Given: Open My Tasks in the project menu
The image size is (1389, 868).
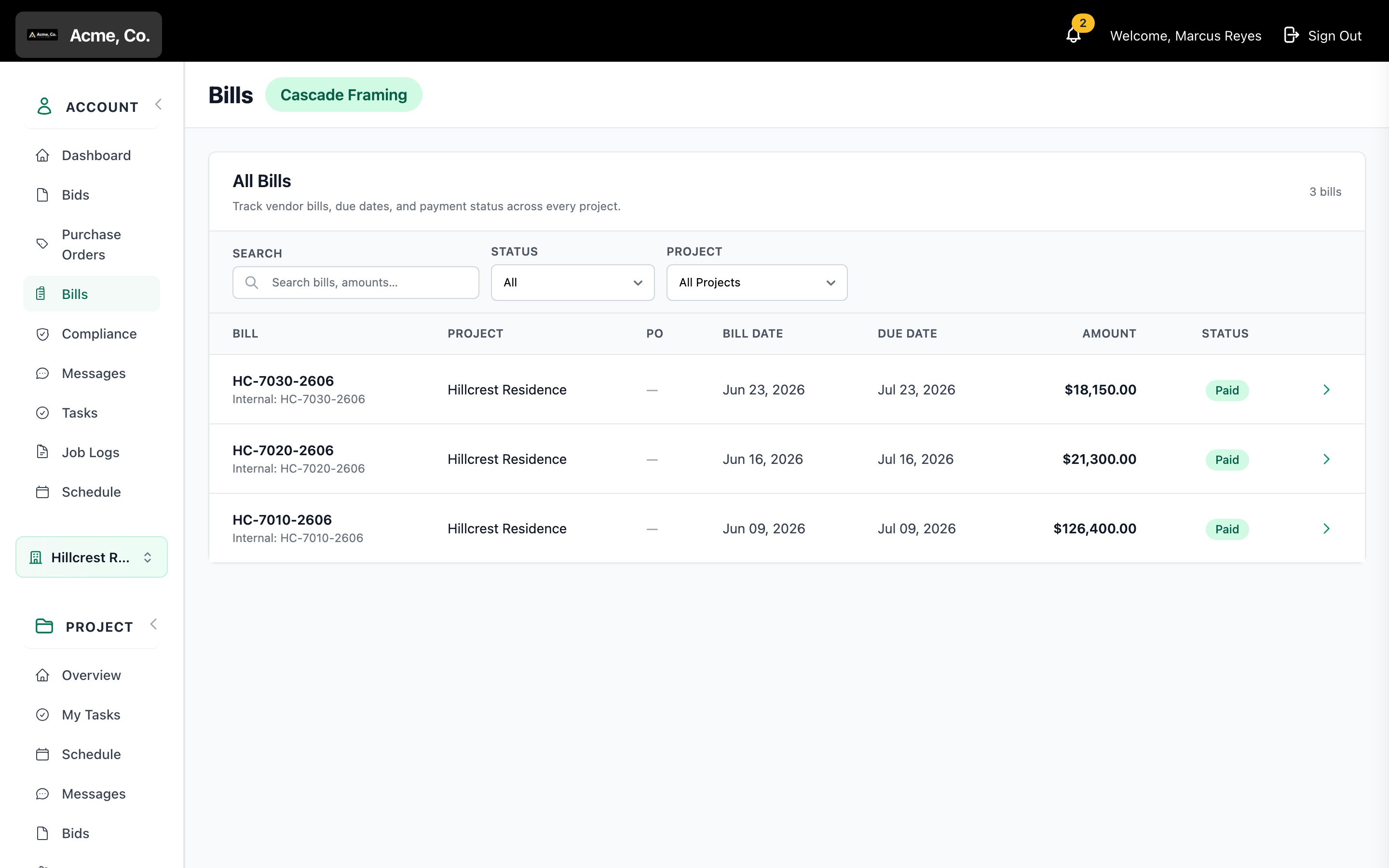Looking at the screenshot, I should pyautogui.click(x=92, y=715).
